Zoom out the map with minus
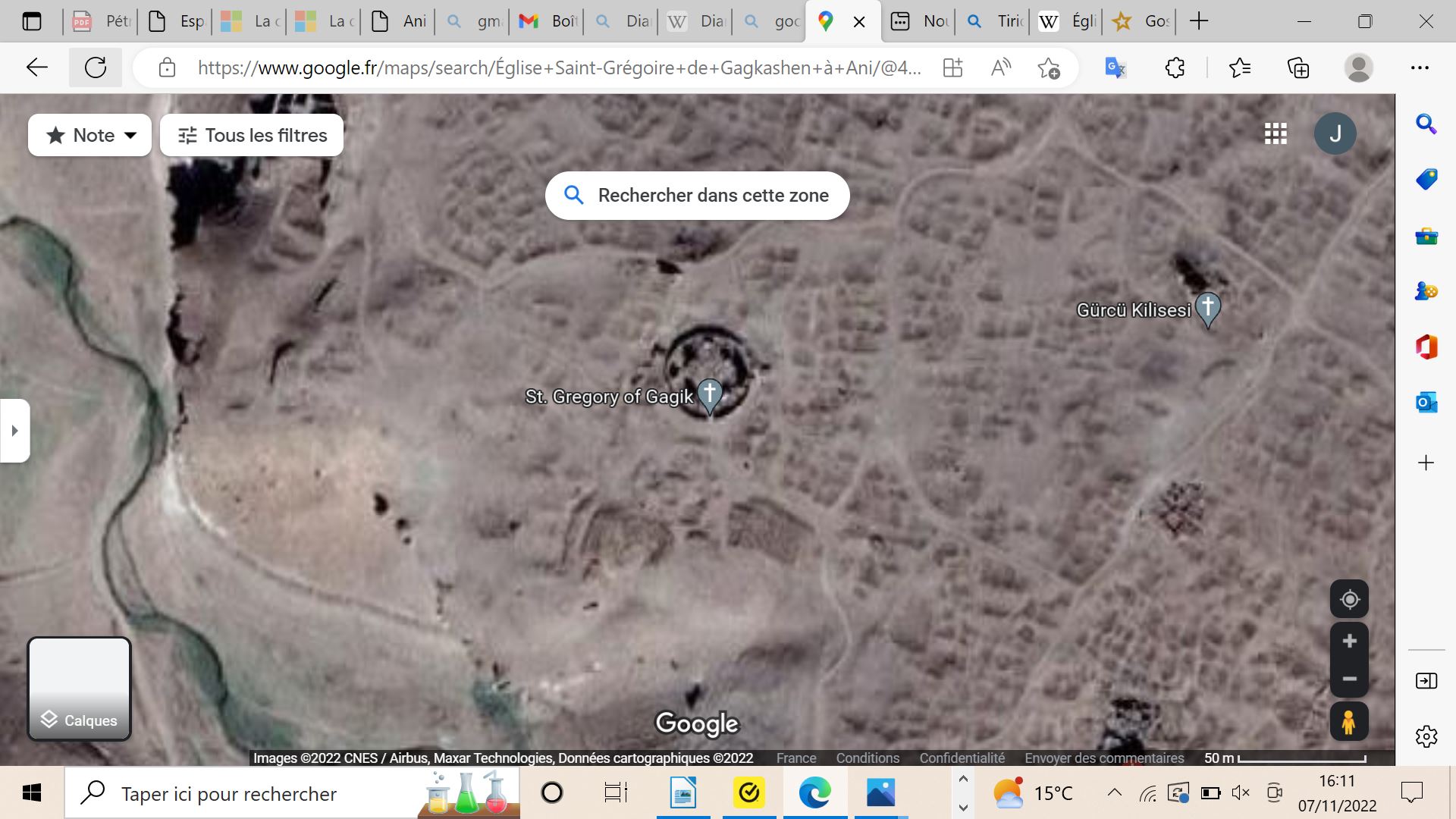 coord(1349,679)
